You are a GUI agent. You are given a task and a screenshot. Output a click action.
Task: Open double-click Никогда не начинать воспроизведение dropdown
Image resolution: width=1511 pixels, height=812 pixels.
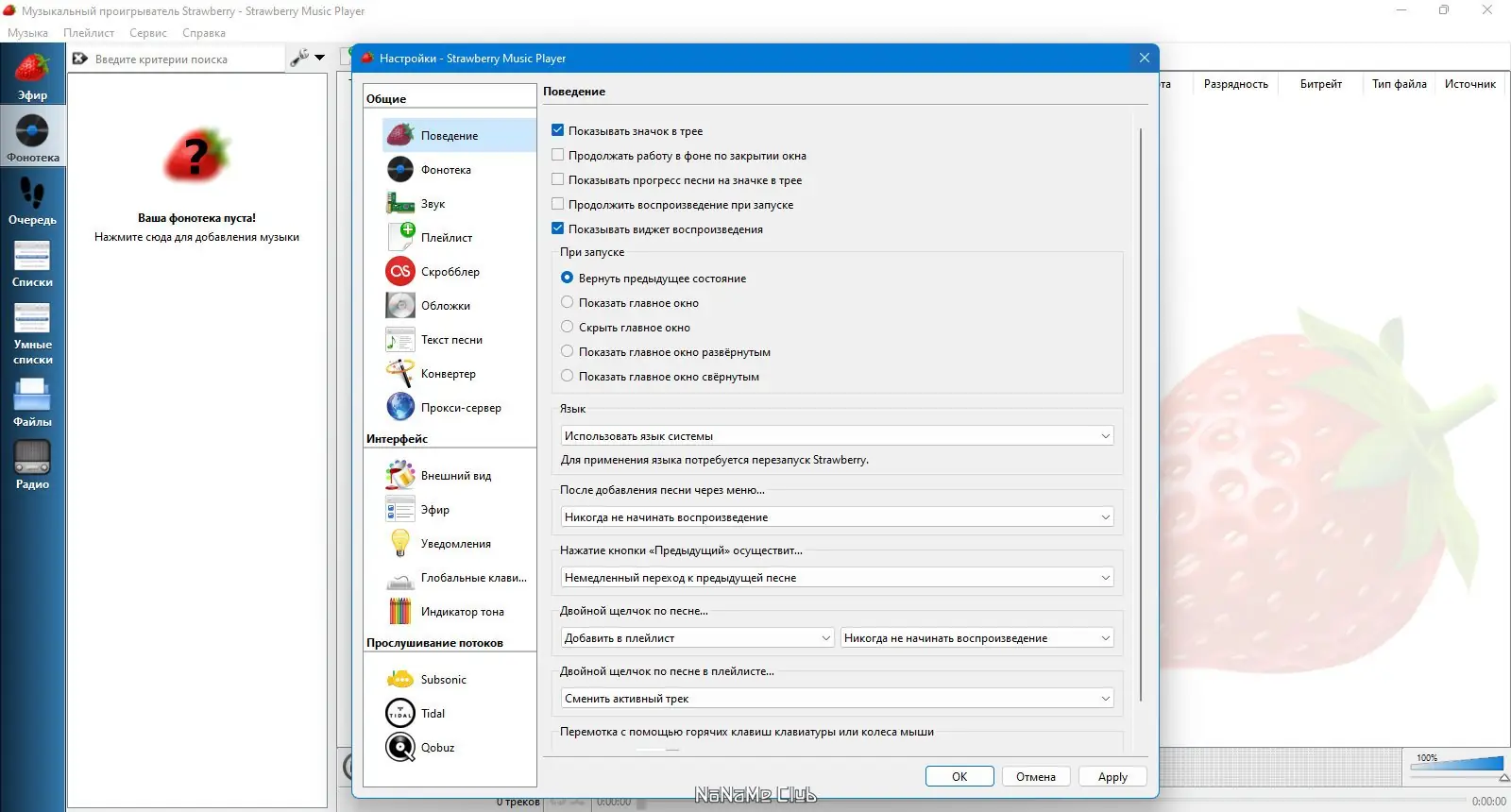click(976, 637)
